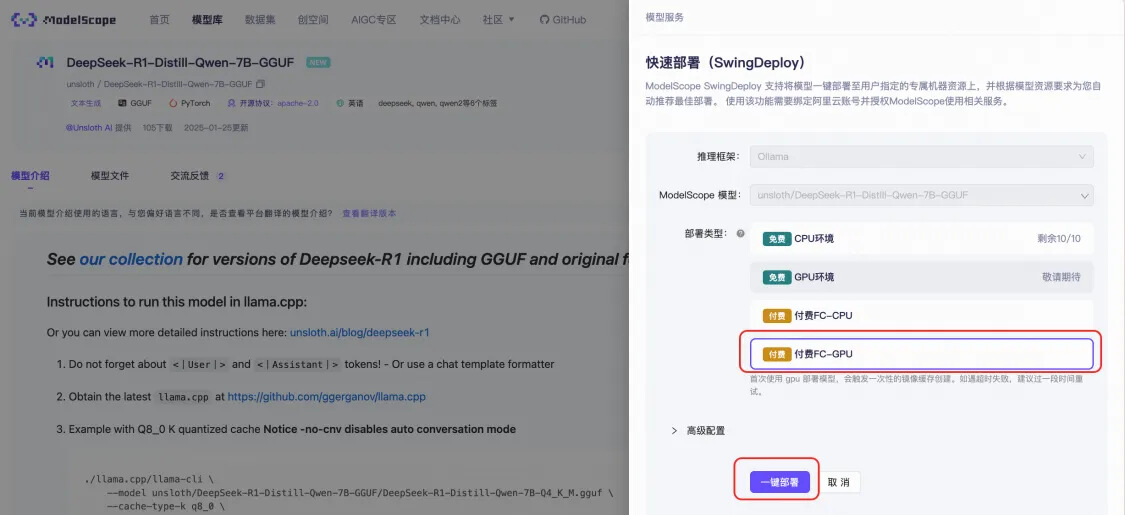Image resolution: width=1125 pixels, height=515 pixels.
Task: Click the NEW badge beside the model title
Action: click(319, 62)
